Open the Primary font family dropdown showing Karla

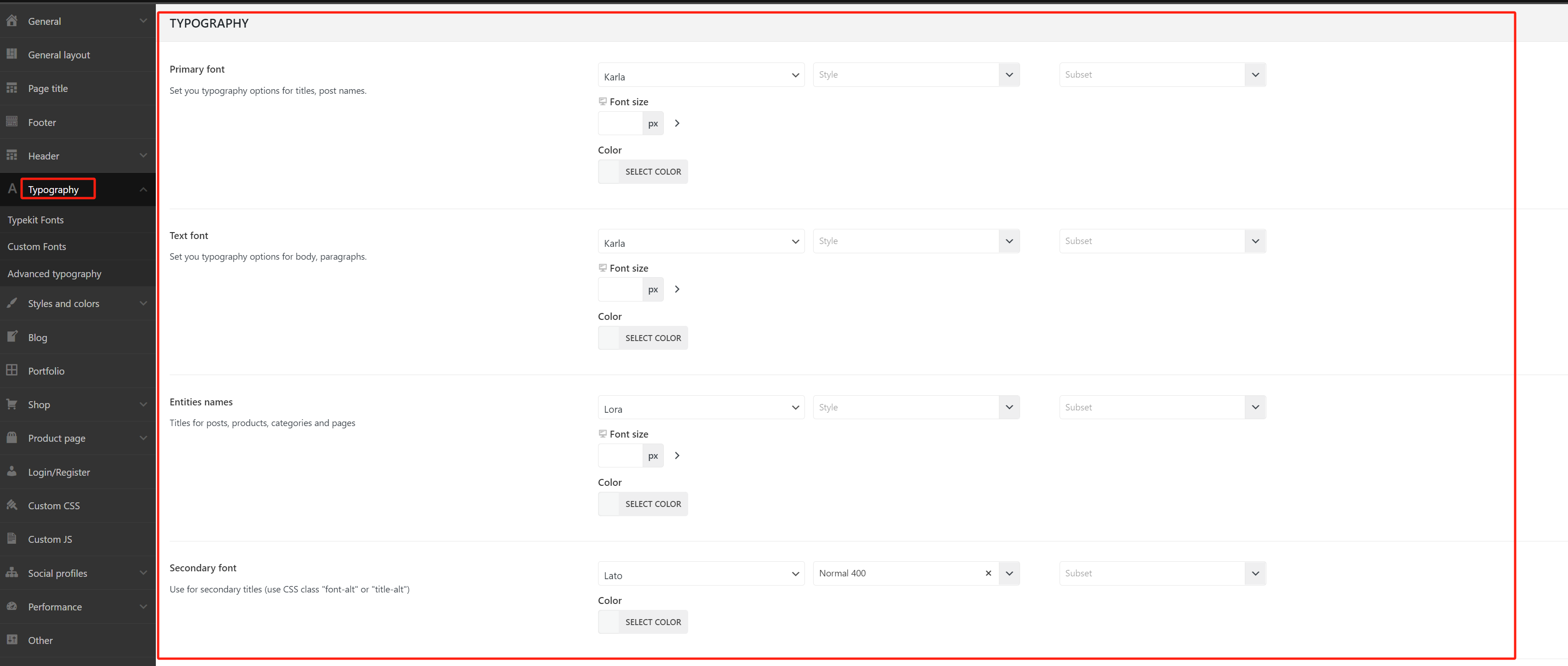(x=701, y=75)
